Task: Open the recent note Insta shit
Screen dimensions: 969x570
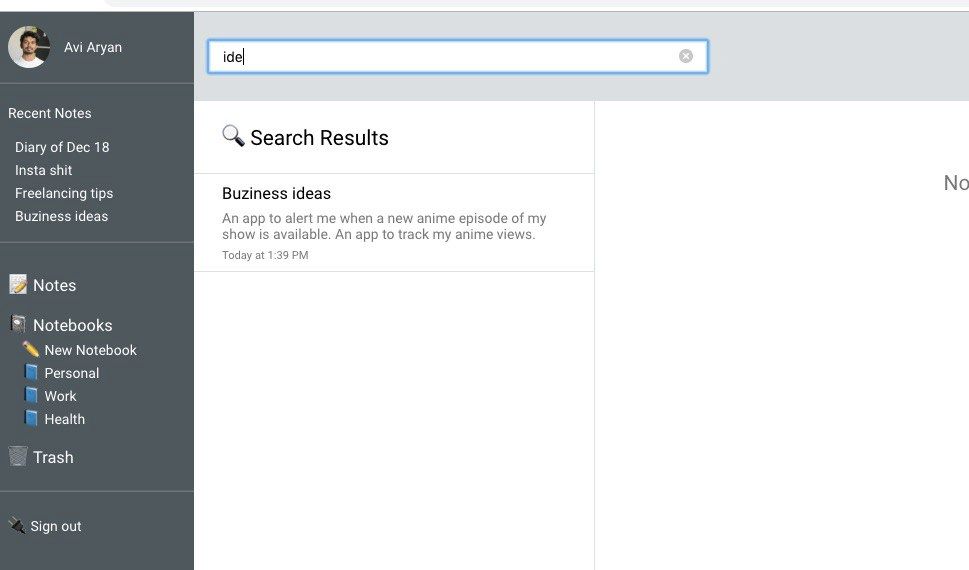Action: click(x=44, y=170)
